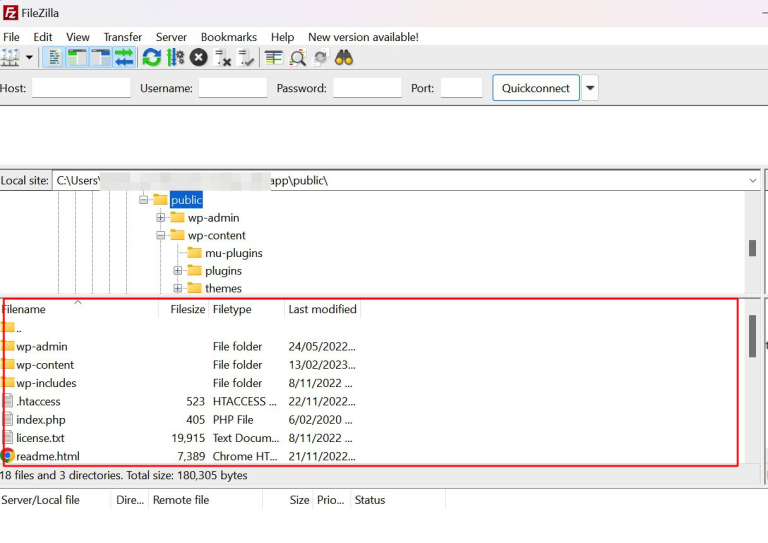The width and height of the screenshot is (768, 543).
Task: Open the Quickconnect history dropdown arrow
Action: coord(590,88)
